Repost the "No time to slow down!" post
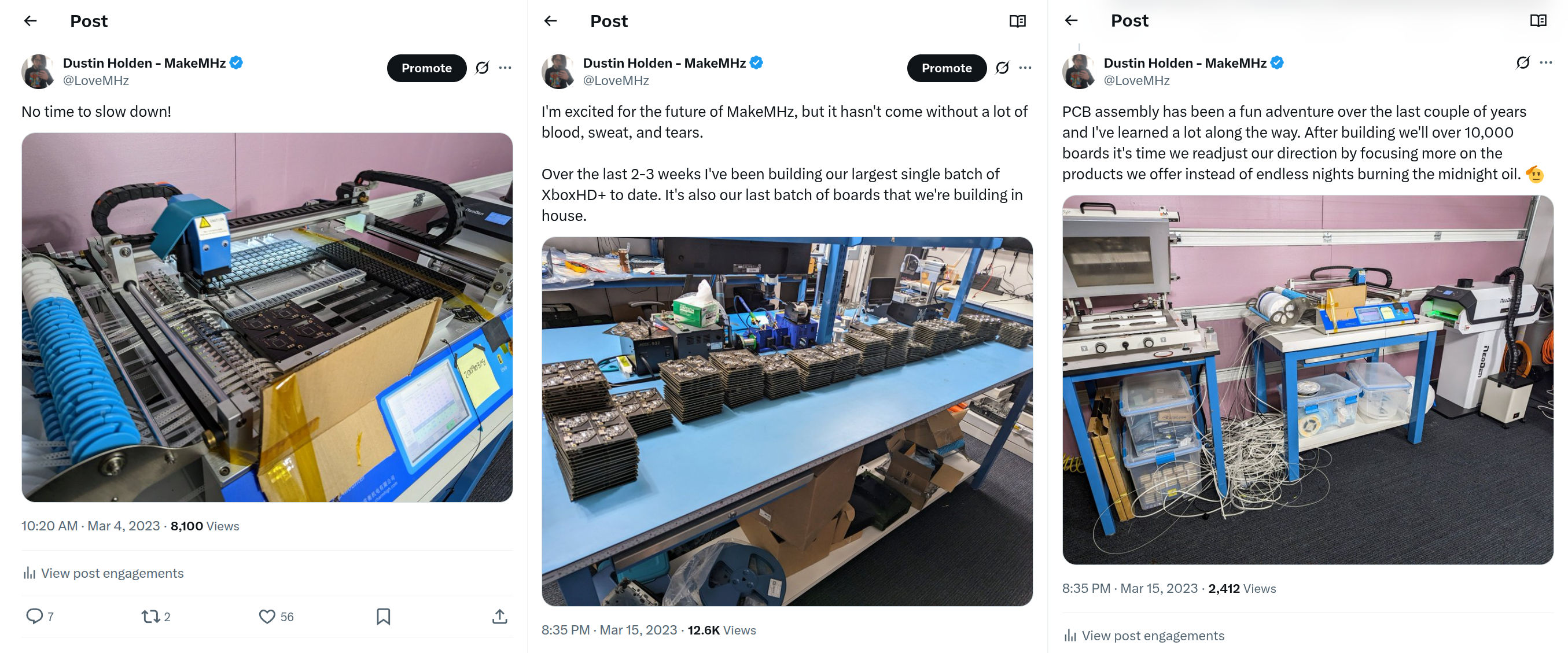The image size is (1568, 653). pos(150,617)
